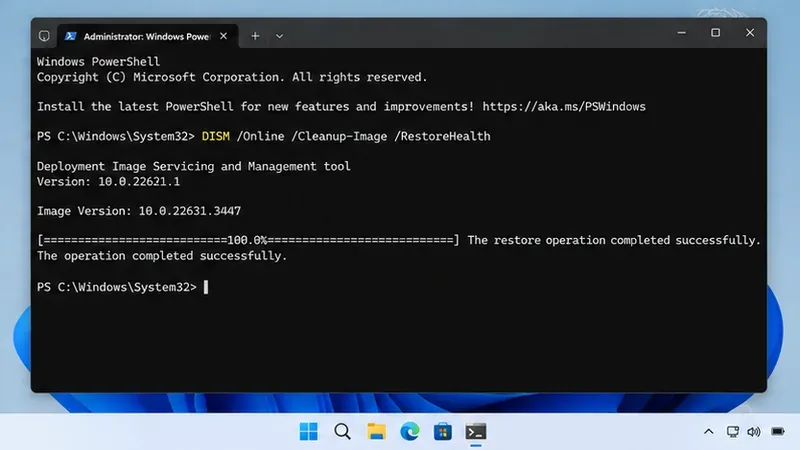The height and width of the screenshot is (450, 800).
Task: Click the Deployment Image Servicing and Management line
Action: pyautogui.click(x=193, y=166)
